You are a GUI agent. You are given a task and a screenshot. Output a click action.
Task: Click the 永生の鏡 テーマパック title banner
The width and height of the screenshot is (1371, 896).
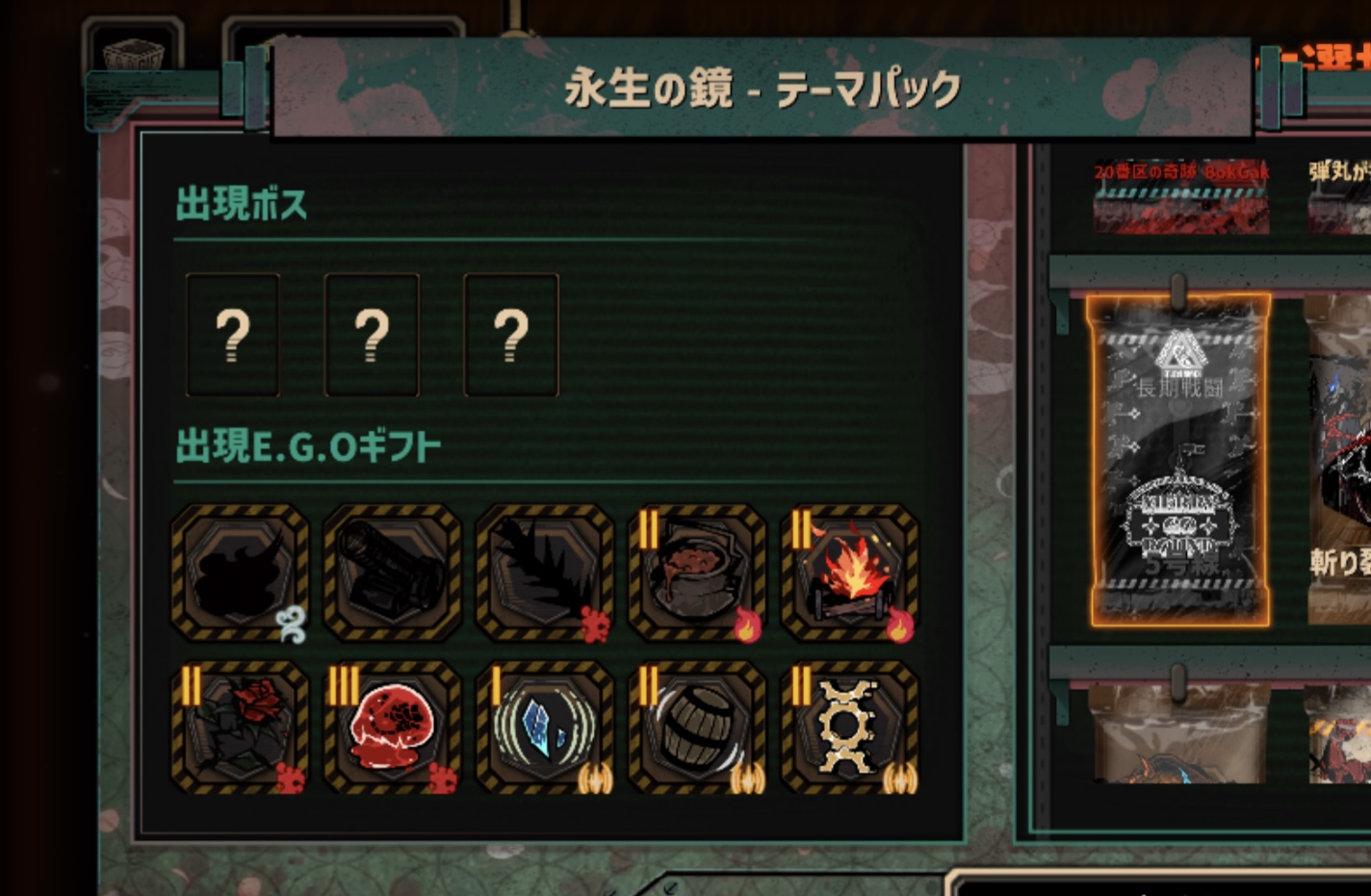tap(763, 89)
